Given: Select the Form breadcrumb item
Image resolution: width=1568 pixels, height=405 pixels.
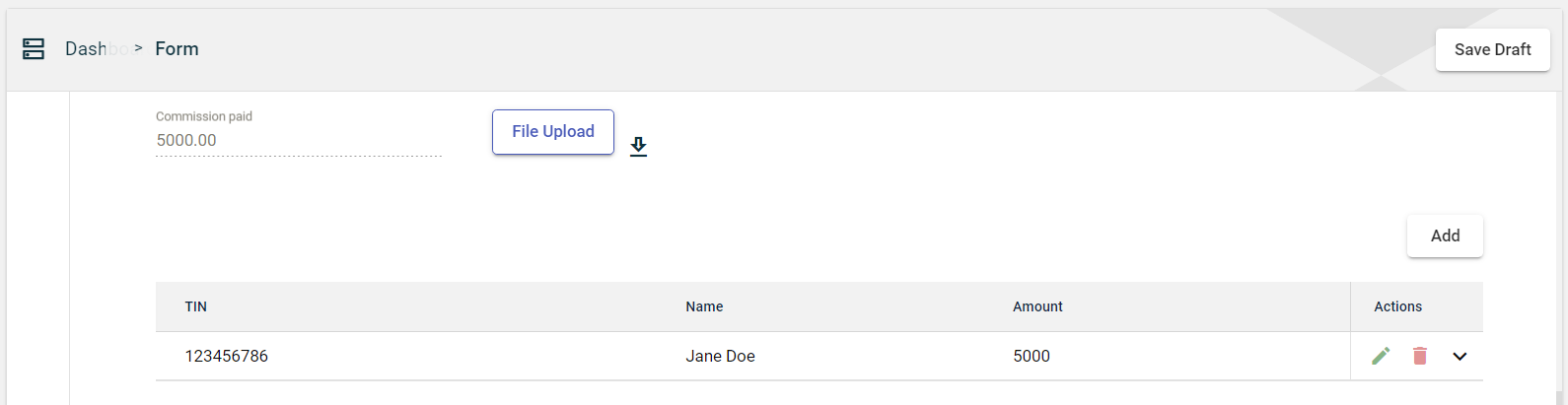Looking at the screenshot, I should [x=178, y=49].
